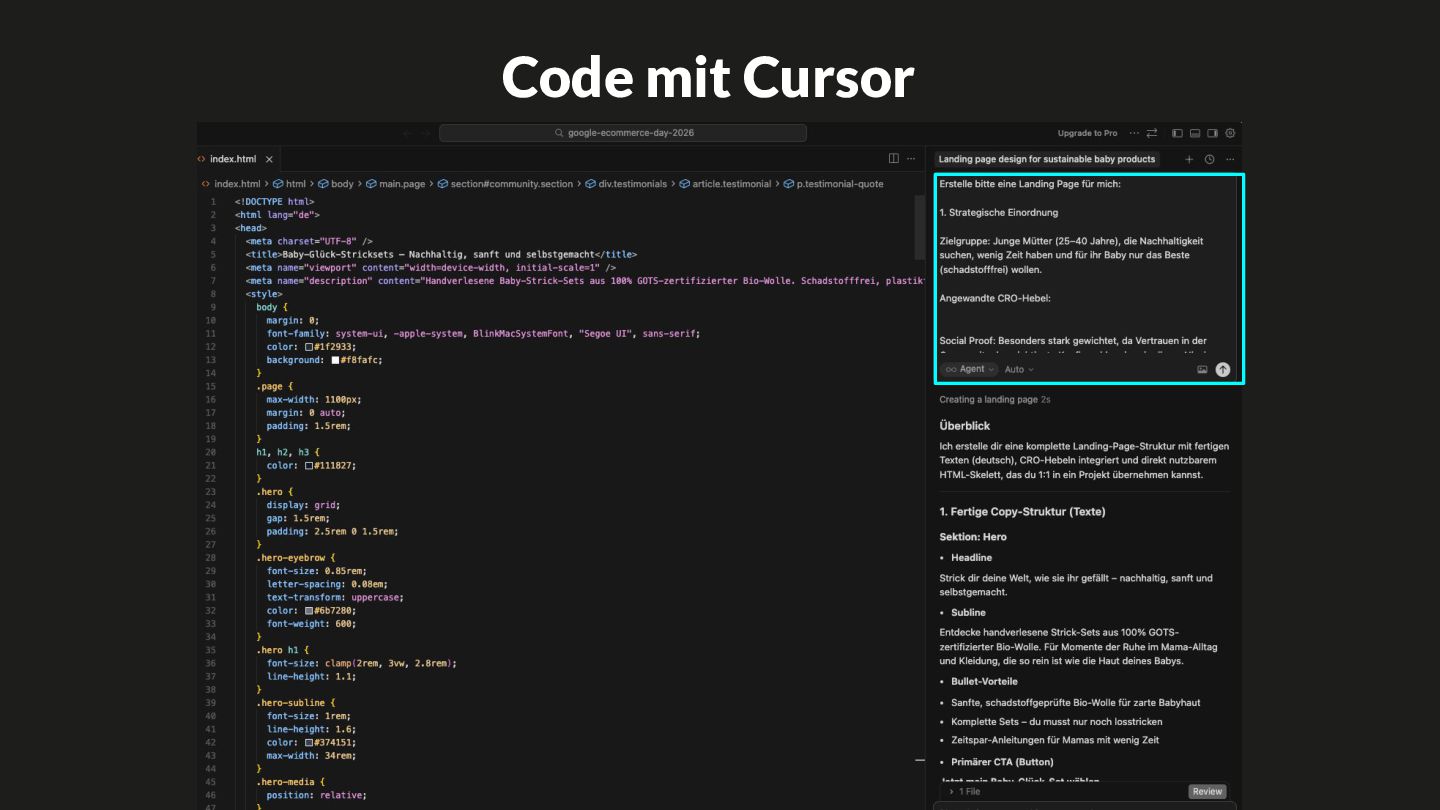Click the article.testimonial breadcrumb
The height and width of the screenshot is (810, 1440).
[x=725, y=184]
